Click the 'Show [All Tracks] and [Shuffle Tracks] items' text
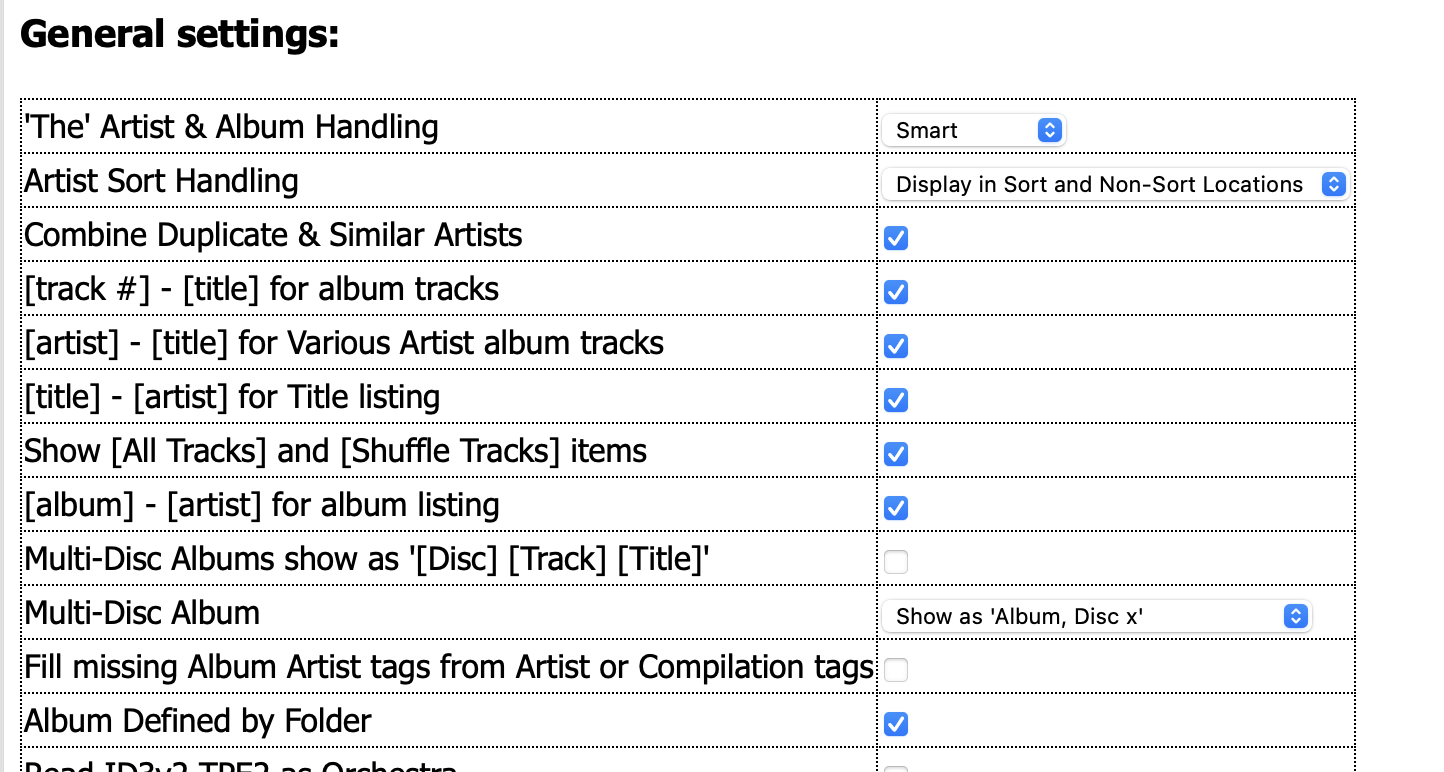 click(335, 451)
